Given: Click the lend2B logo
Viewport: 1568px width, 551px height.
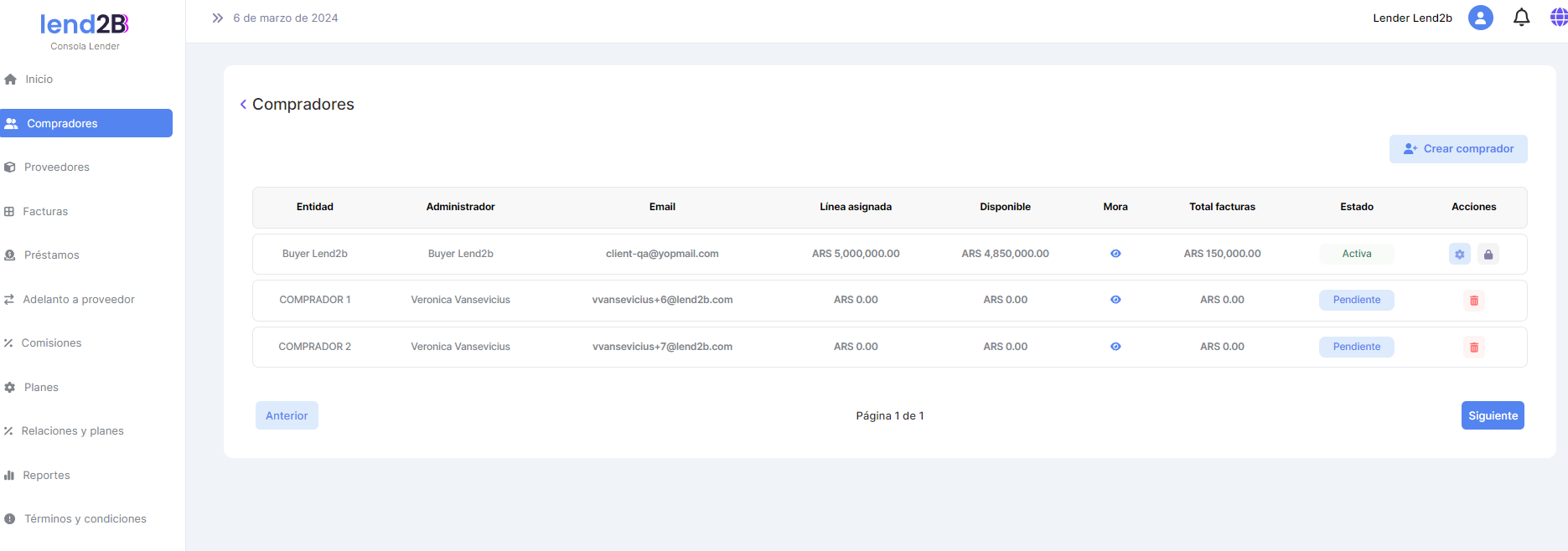Looking at the screenshot, I should tap(85, 24).
